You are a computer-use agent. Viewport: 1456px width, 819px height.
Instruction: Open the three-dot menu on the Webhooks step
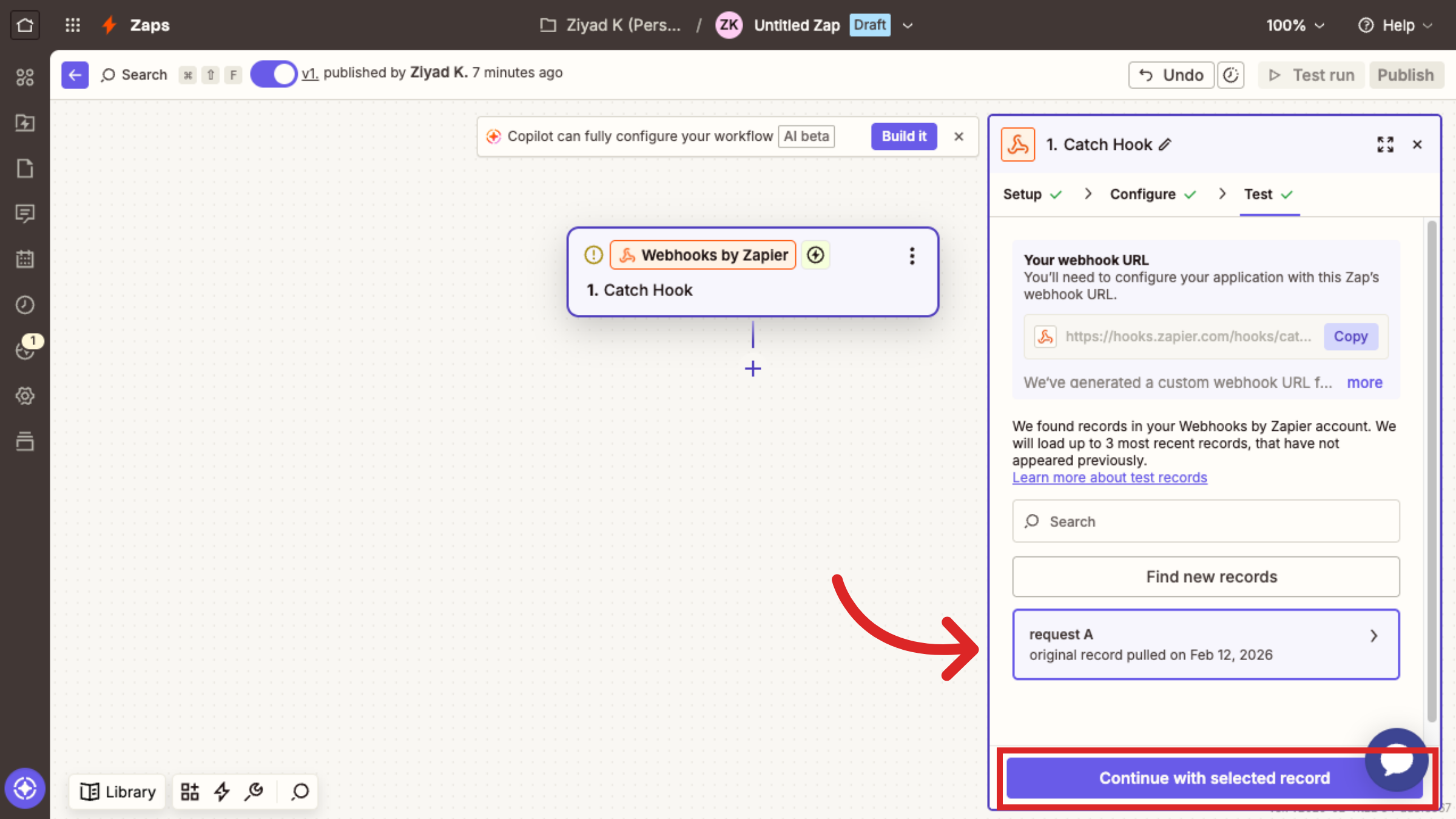(912, 255)
